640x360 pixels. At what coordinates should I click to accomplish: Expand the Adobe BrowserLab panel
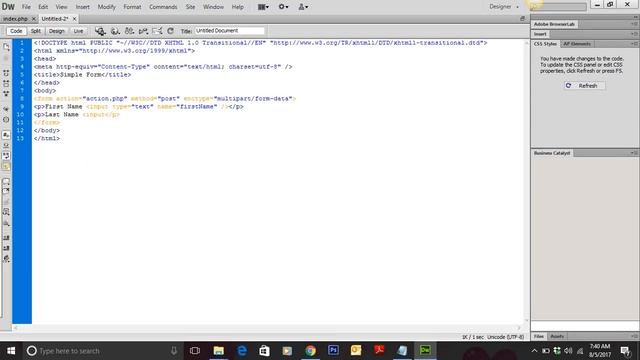[554, 24]
